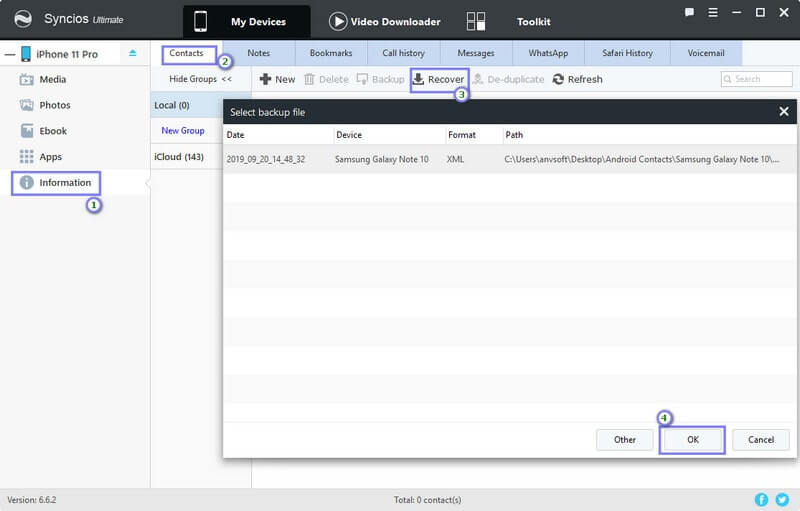Select the Local (0) group
This screenshot has width=800, height=511.
coord(186,105)
